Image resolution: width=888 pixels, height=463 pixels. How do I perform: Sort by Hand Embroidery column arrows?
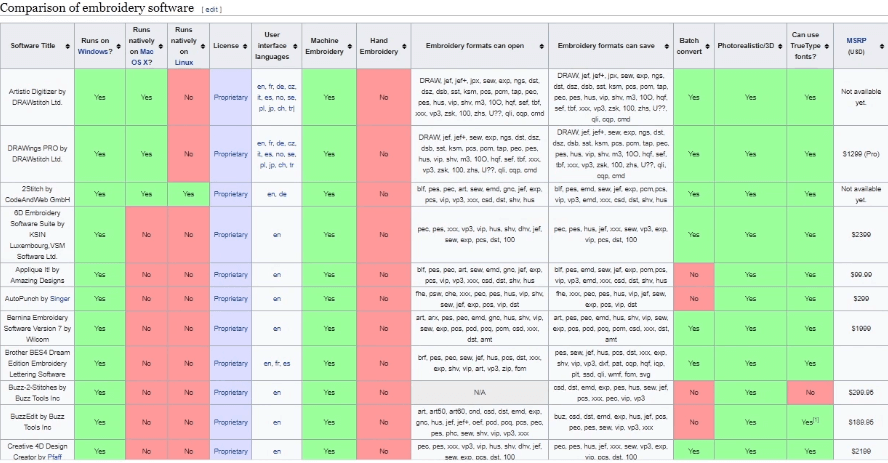point(404,46)
